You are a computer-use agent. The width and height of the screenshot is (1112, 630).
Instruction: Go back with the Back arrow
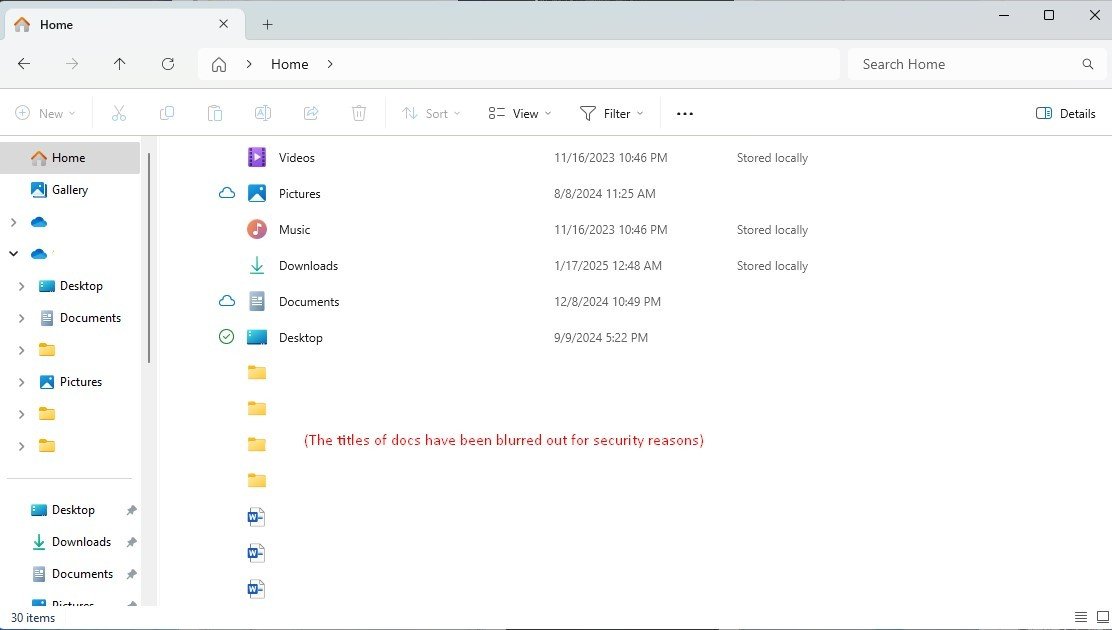click(x=24, y=64)
